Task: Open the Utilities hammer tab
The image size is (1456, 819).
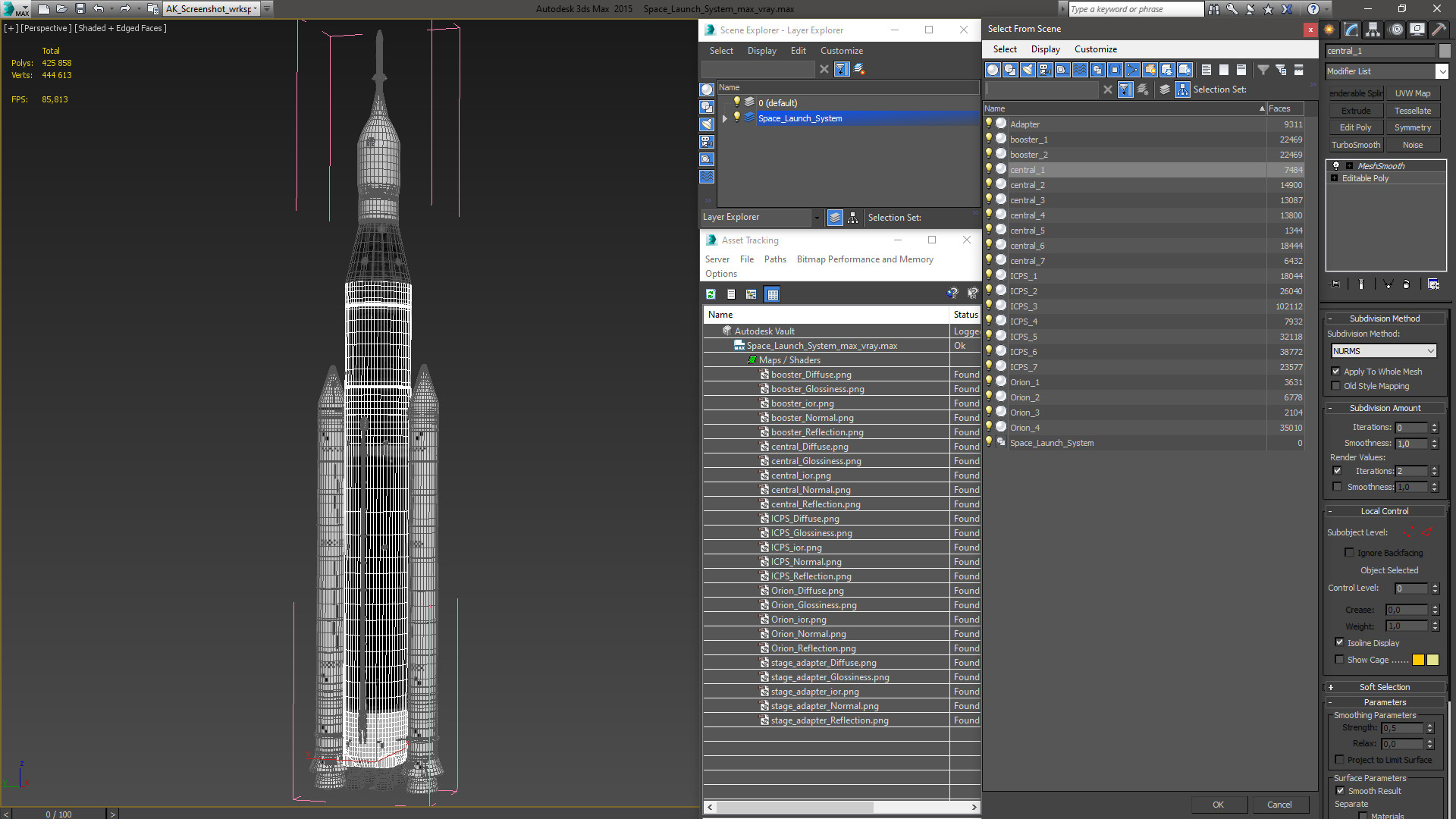Action: (x=1439, y=30)
